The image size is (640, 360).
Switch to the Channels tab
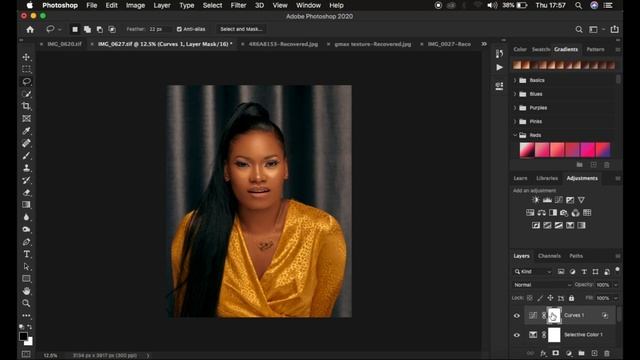(549, 256)
